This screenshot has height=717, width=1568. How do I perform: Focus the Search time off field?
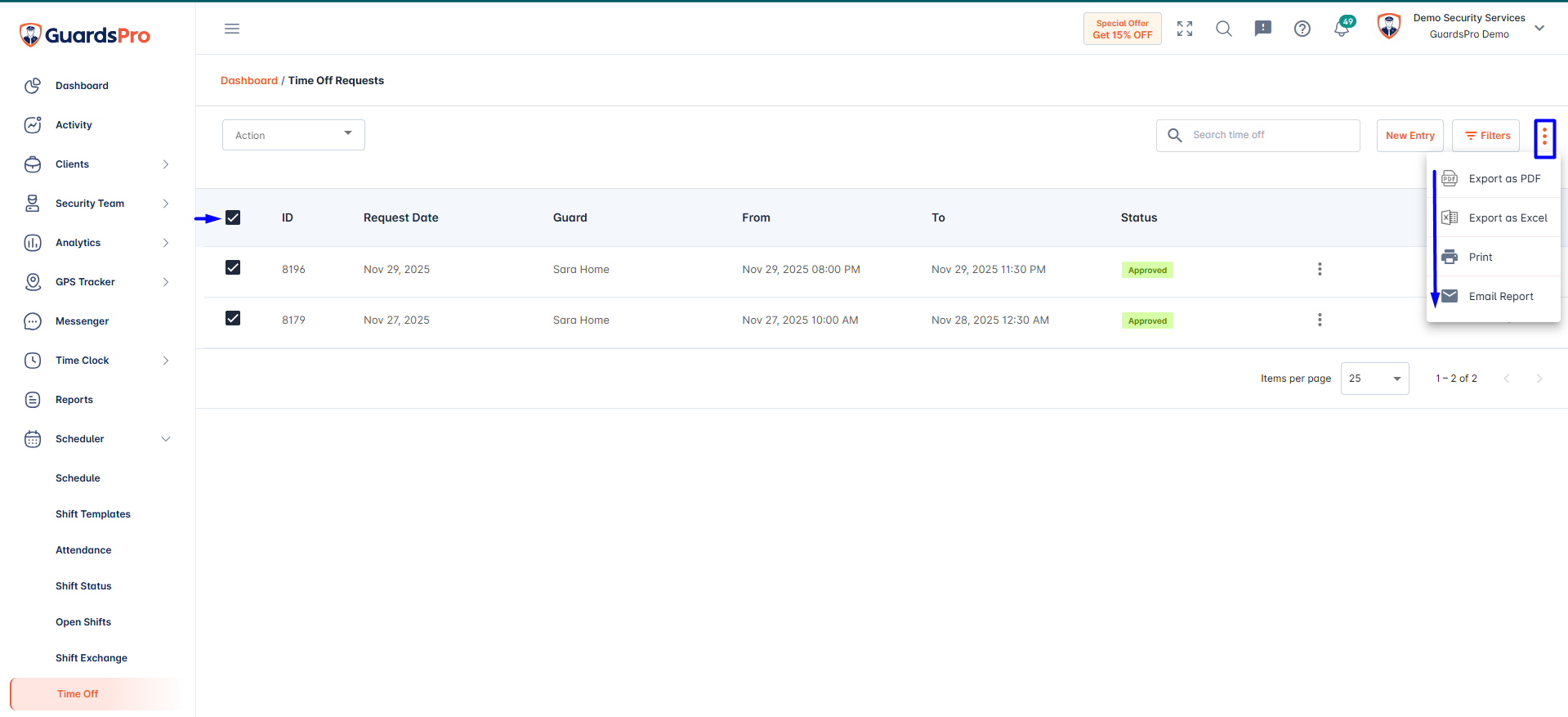click(x=1258, y=135)
